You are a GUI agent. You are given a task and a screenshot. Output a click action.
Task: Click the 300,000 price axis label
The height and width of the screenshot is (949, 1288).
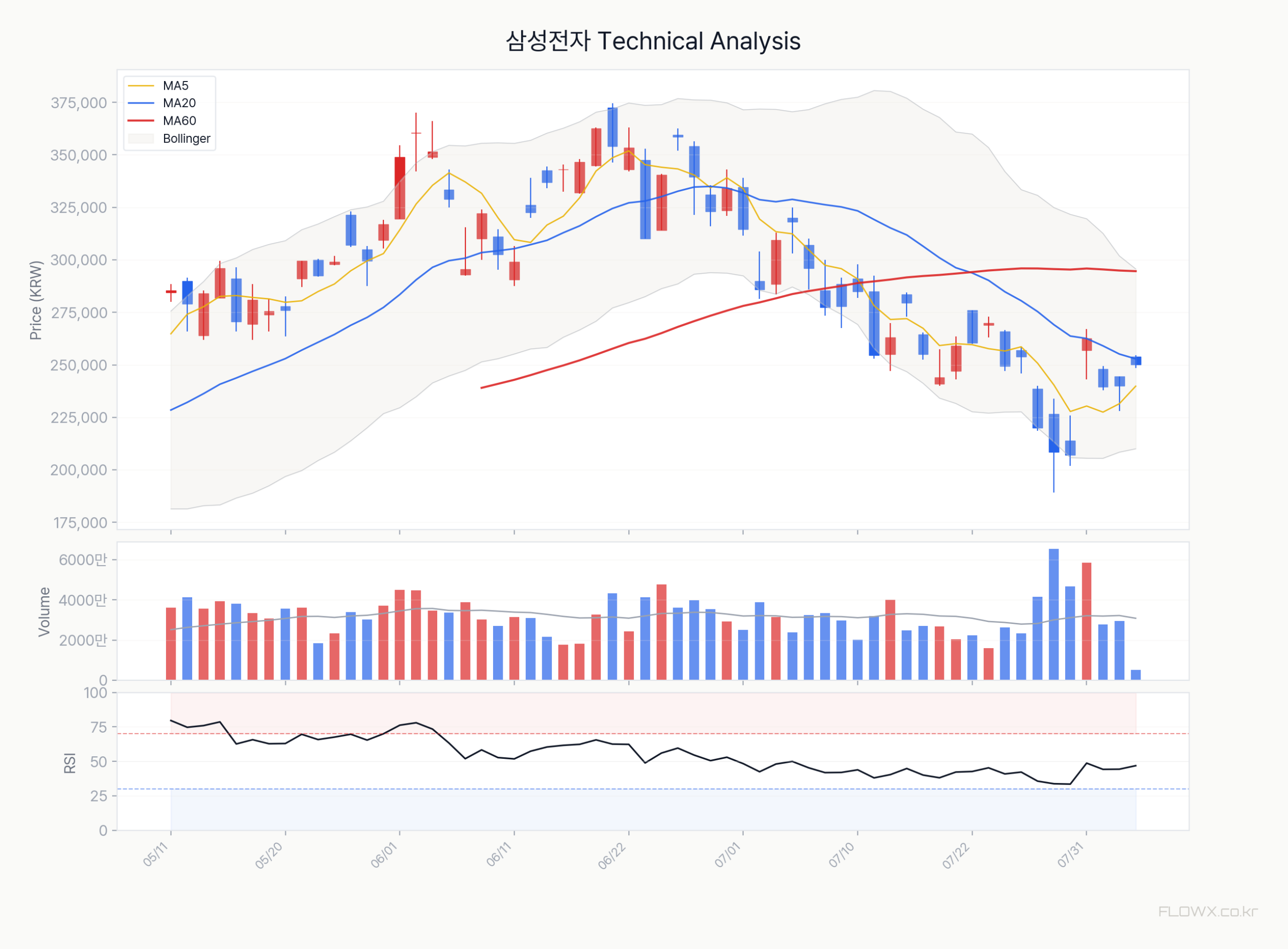coord(78,260)
